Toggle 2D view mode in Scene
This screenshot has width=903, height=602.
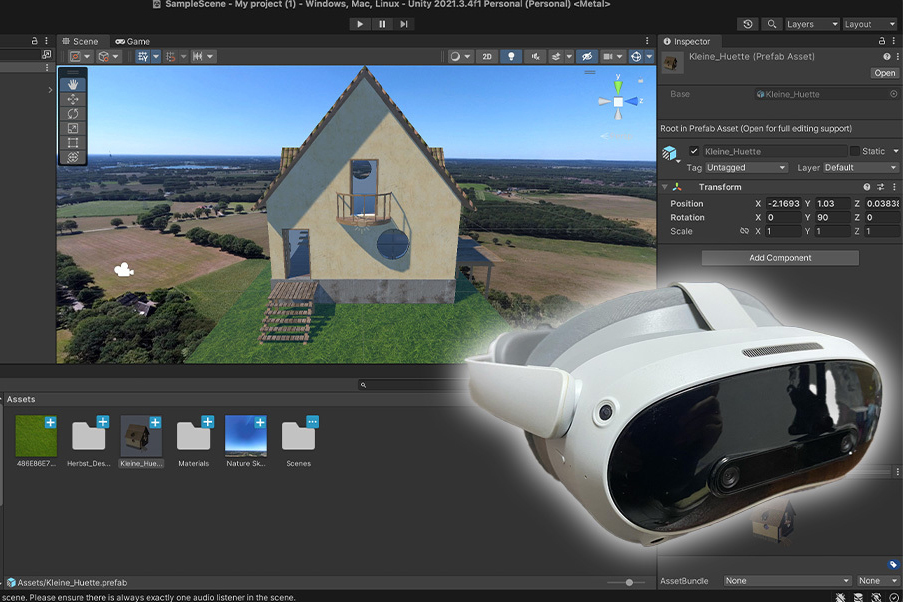[x=487, y=57]
